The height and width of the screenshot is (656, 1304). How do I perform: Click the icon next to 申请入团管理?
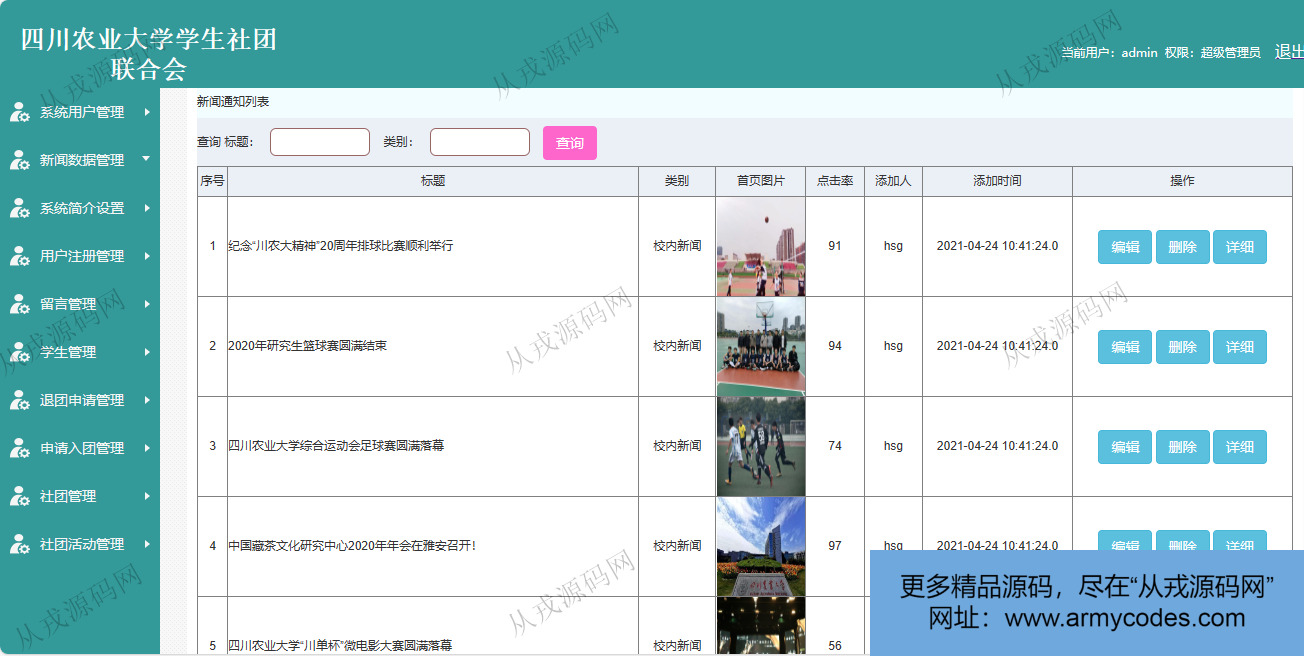point(19,448)
